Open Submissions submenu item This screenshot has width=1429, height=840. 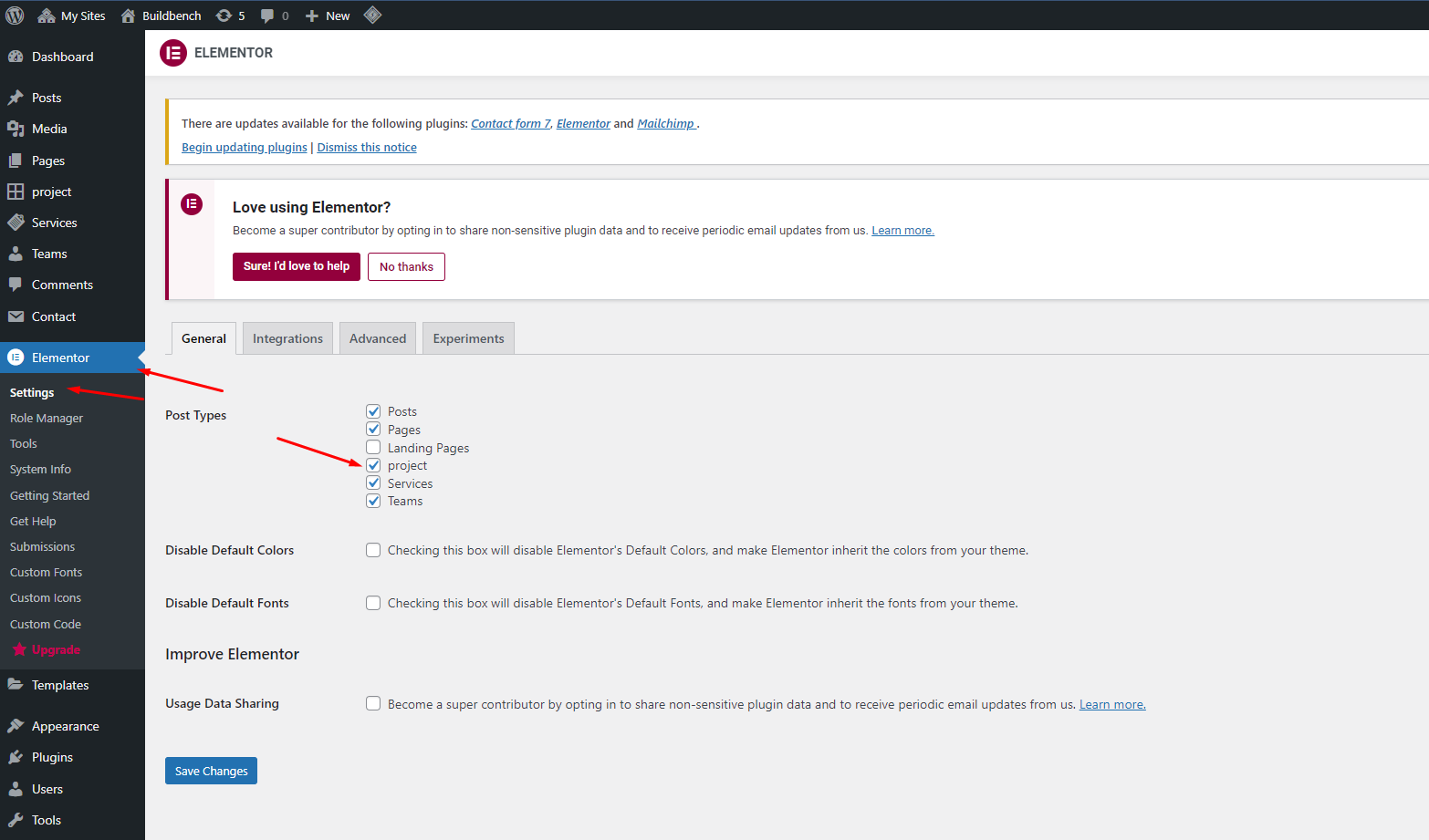(42, 546)
